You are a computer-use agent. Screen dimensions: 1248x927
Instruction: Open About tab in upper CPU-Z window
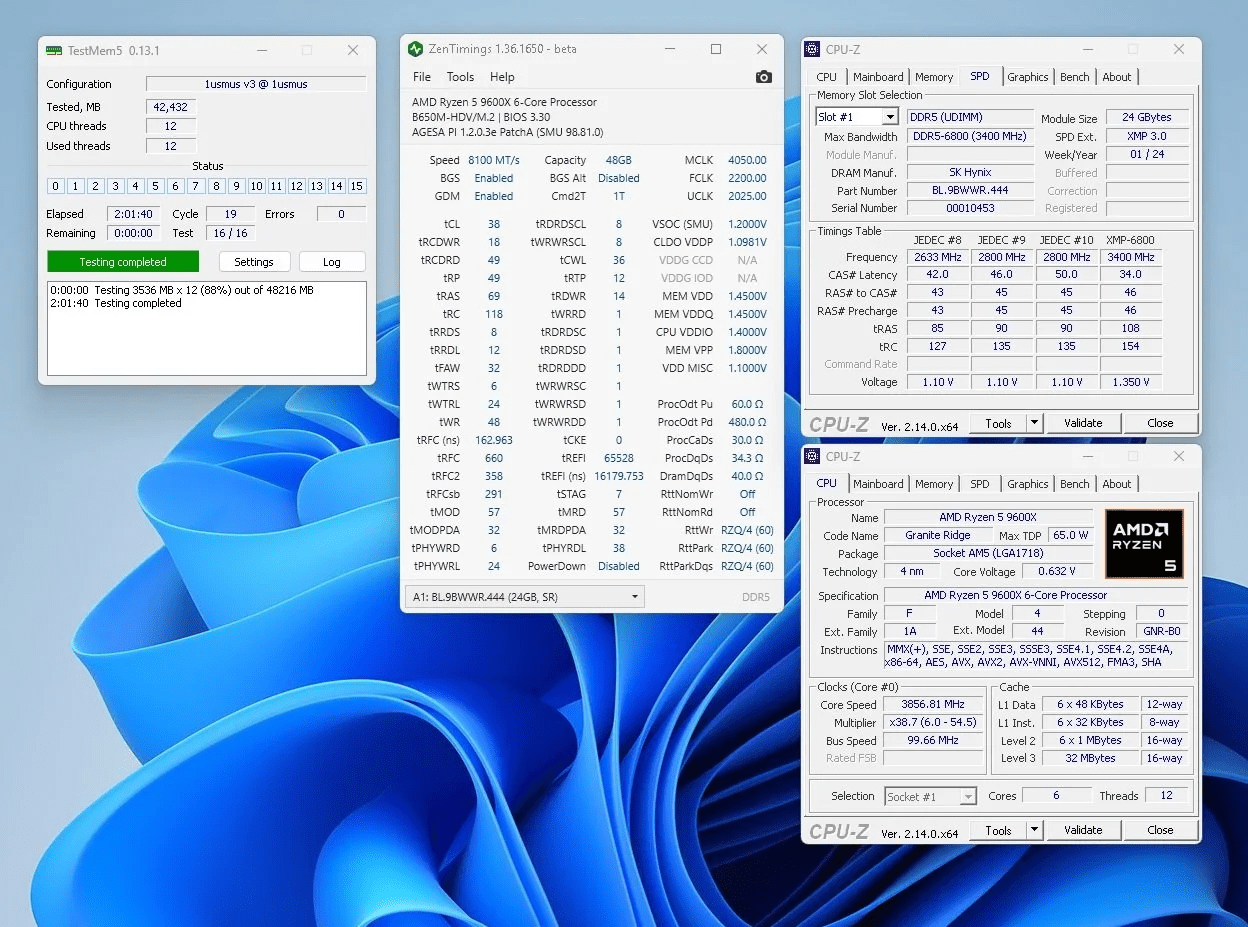coord(1117,77)
